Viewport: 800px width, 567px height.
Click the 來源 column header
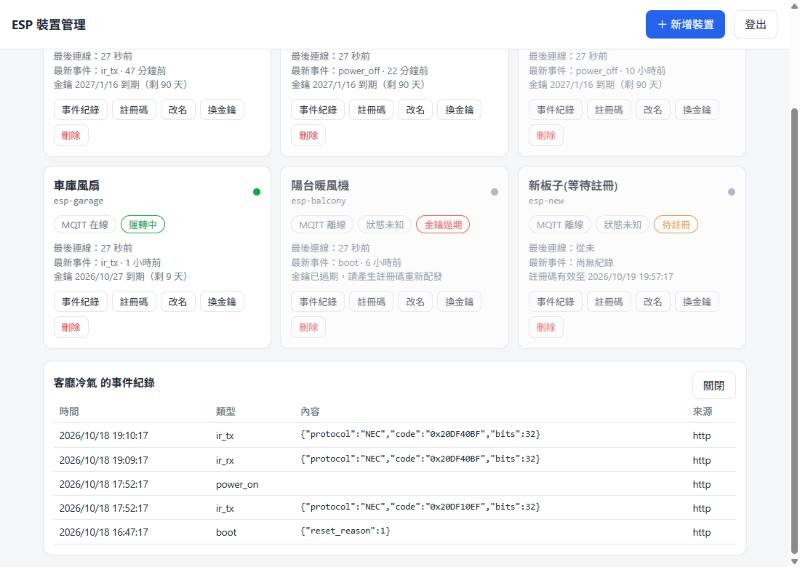703,411
